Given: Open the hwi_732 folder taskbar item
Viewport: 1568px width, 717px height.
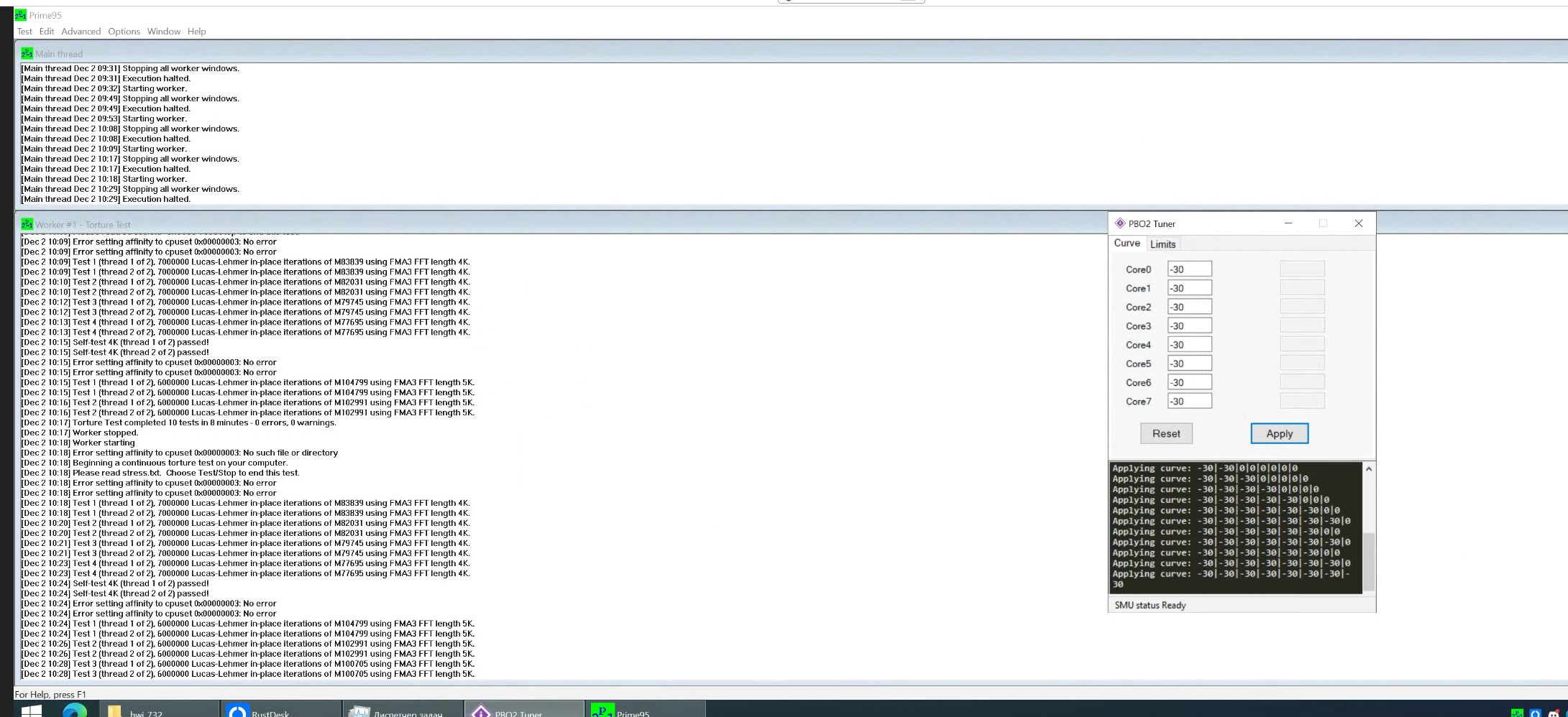Looking at the screenshot, I should (x=158, y=710).
